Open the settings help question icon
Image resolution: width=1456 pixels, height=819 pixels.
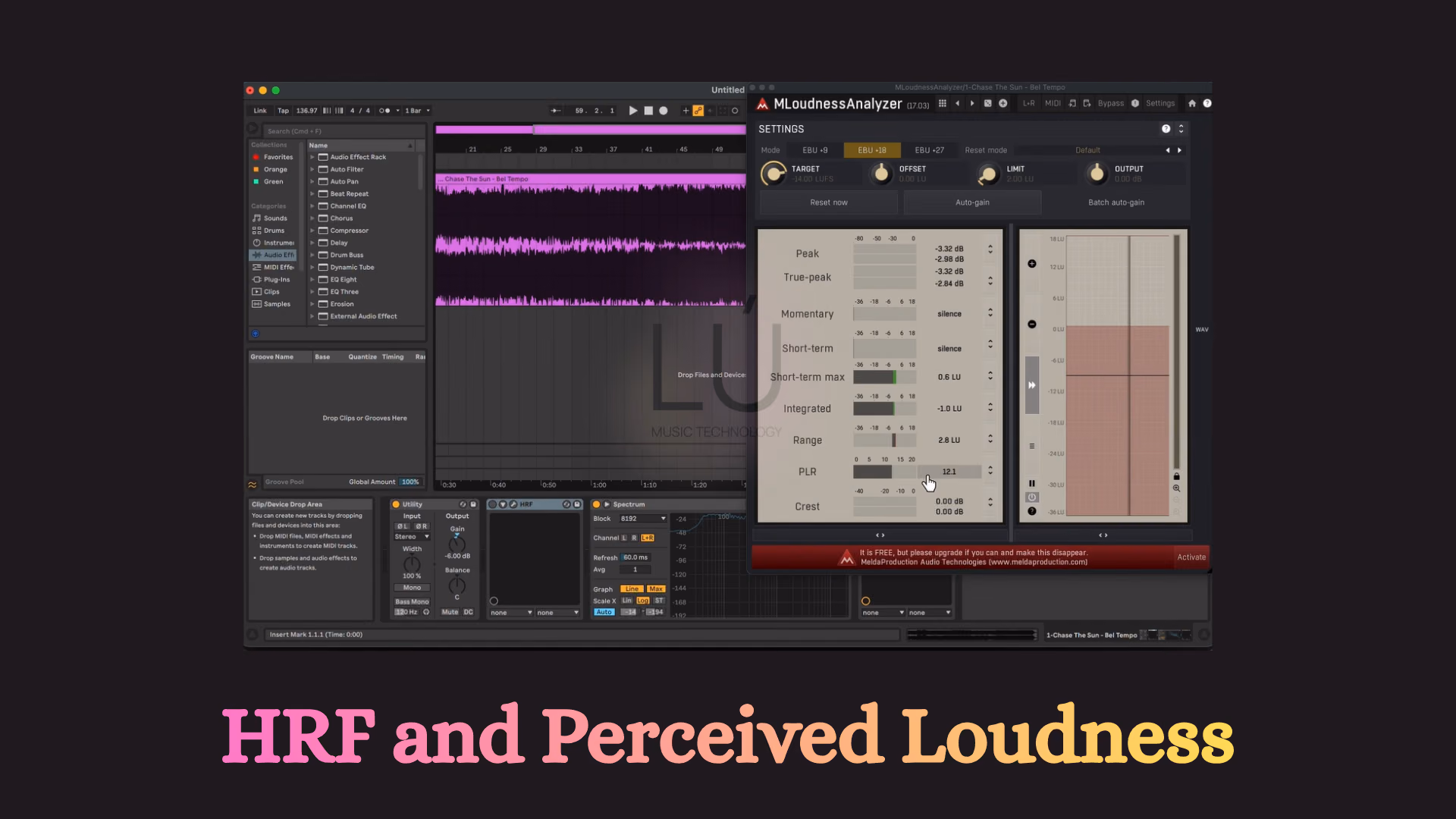pyautogui.click(x=1166, y=129)
